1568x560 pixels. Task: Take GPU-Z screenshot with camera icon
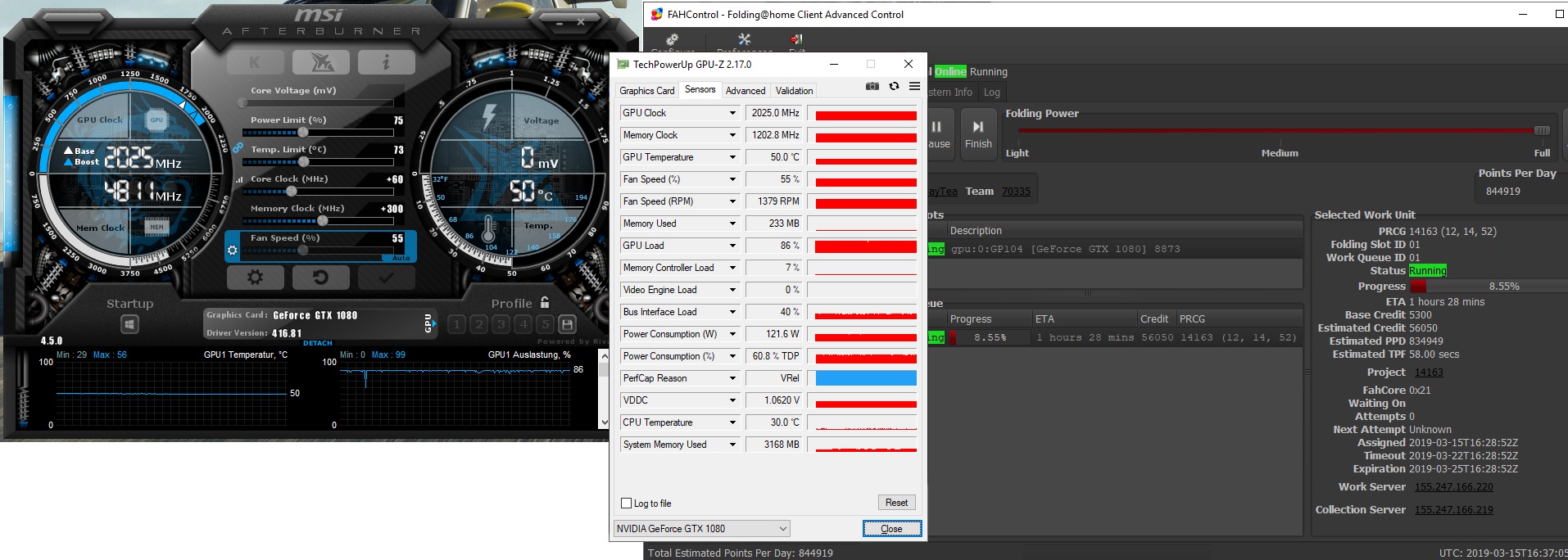pyautogui.click(x=872, y=86)
